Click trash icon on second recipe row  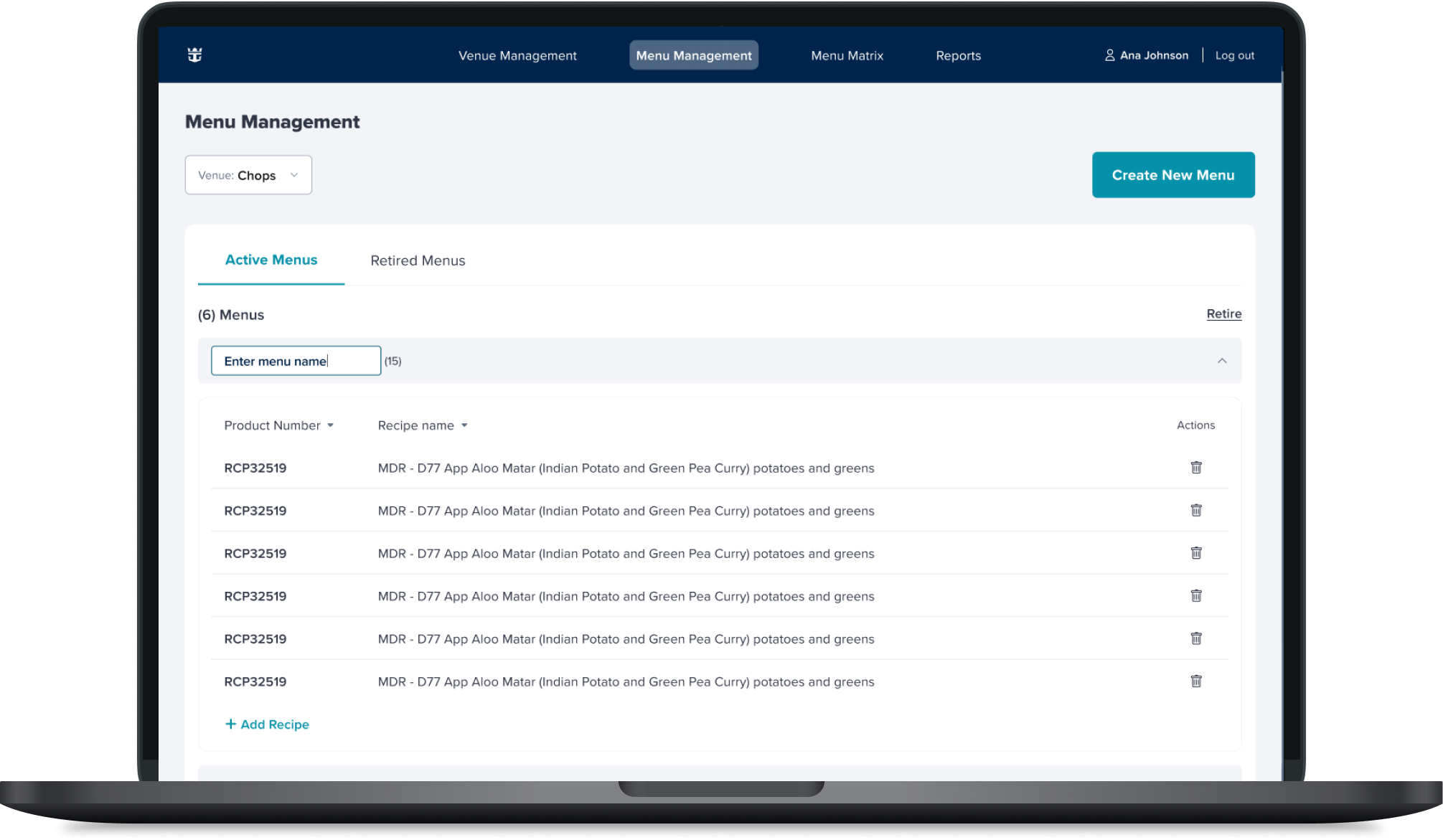tap(1195, 510)
